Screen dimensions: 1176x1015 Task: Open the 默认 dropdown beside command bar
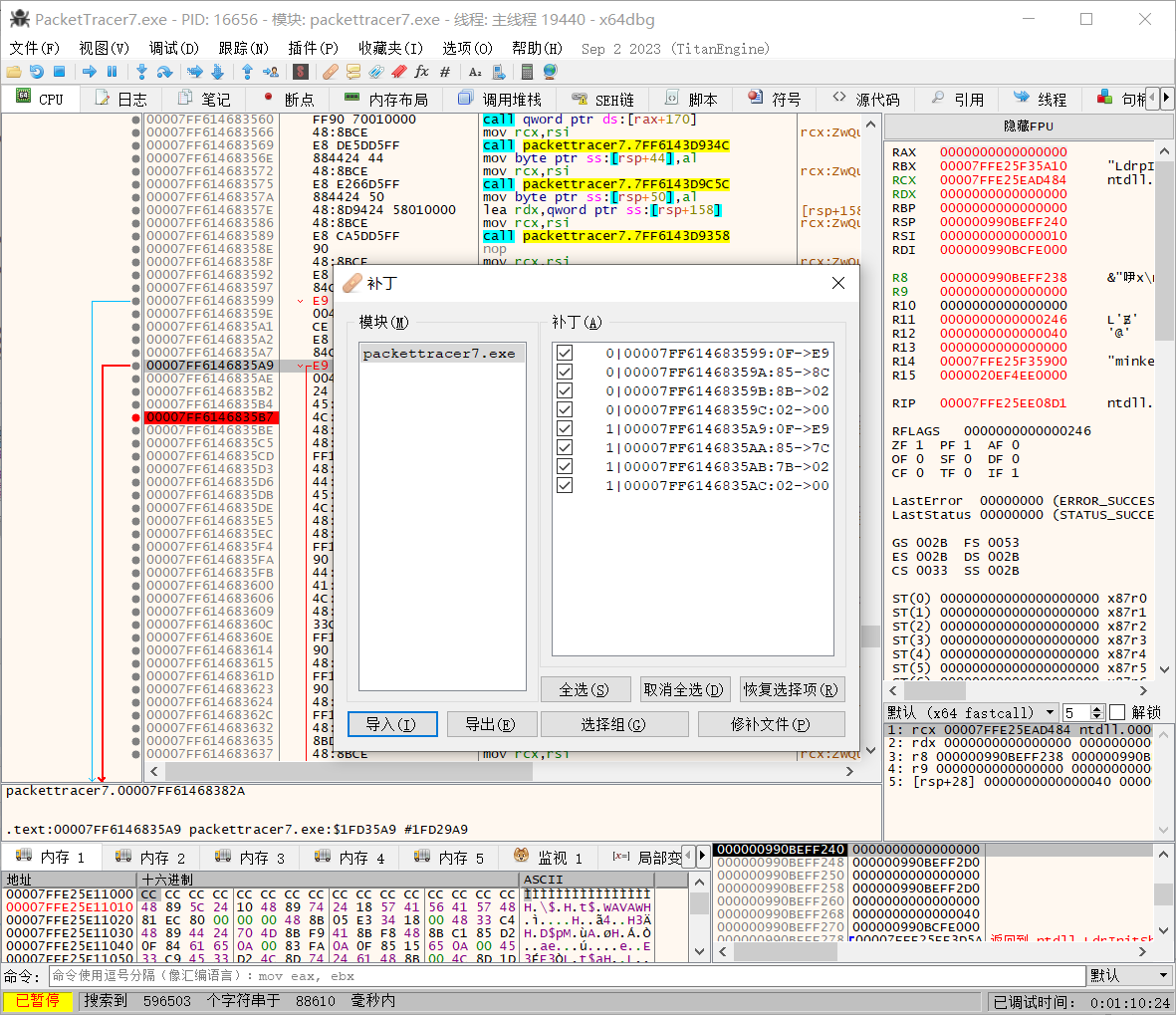(x=1129, y=975)
